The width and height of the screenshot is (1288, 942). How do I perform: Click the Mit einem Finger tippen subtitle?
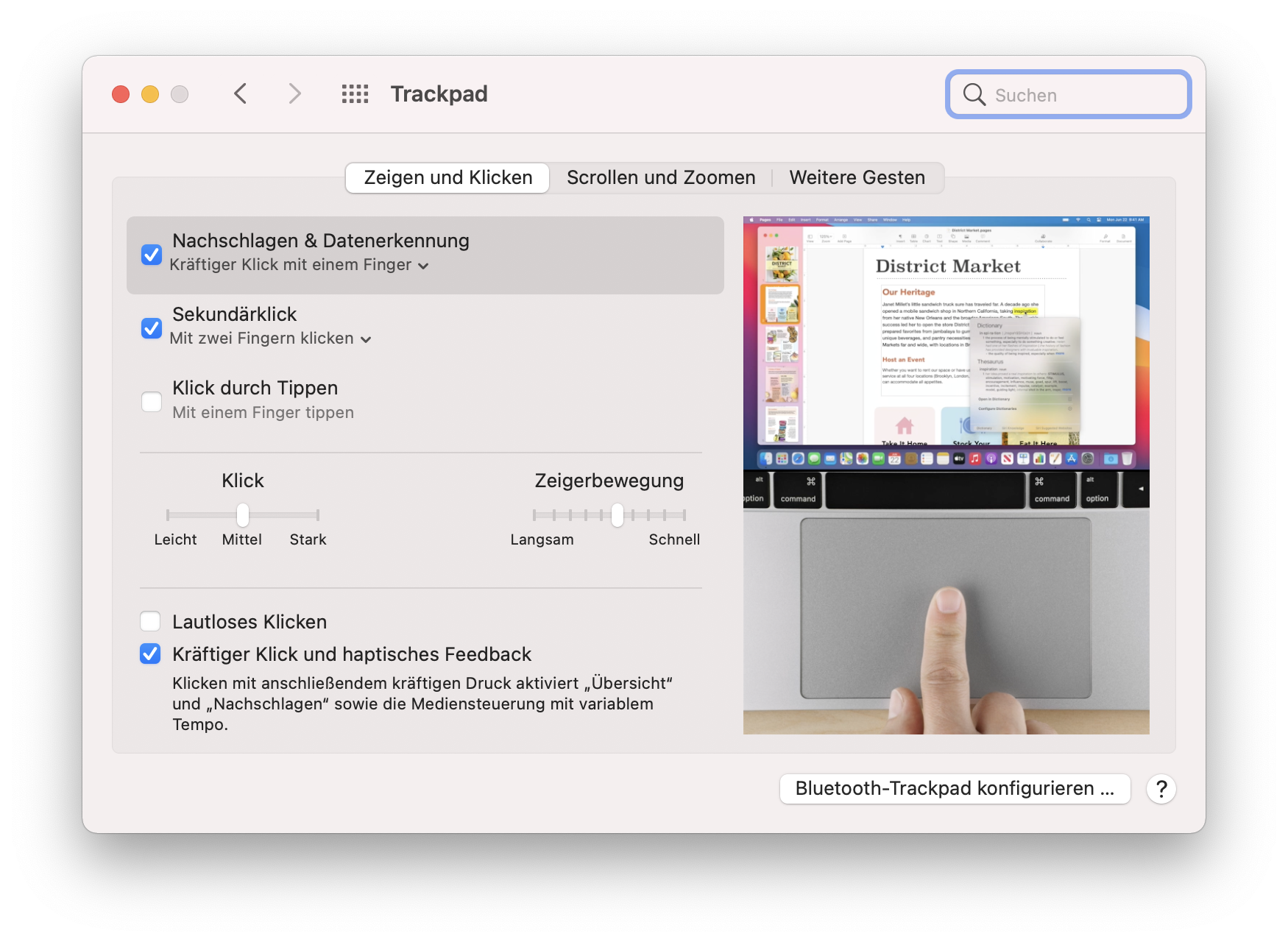pyautogui.click(x=263, y=412)
